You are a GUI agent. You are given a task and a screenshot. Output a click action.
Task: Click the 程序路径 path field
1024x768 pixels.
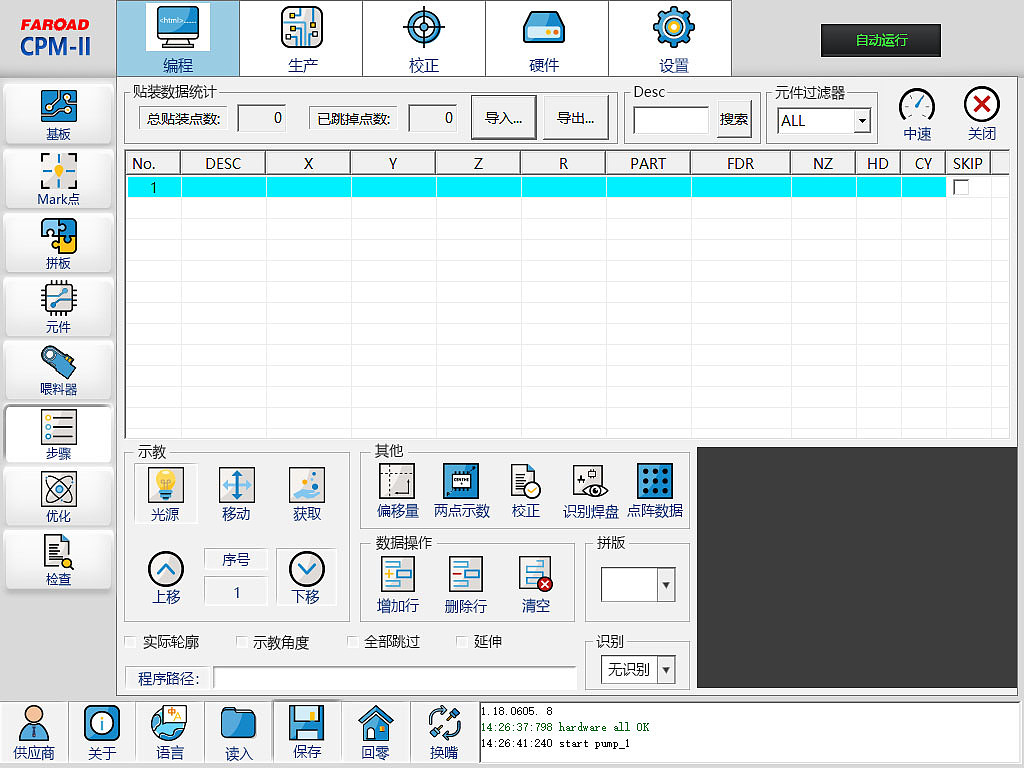point(395,678)
